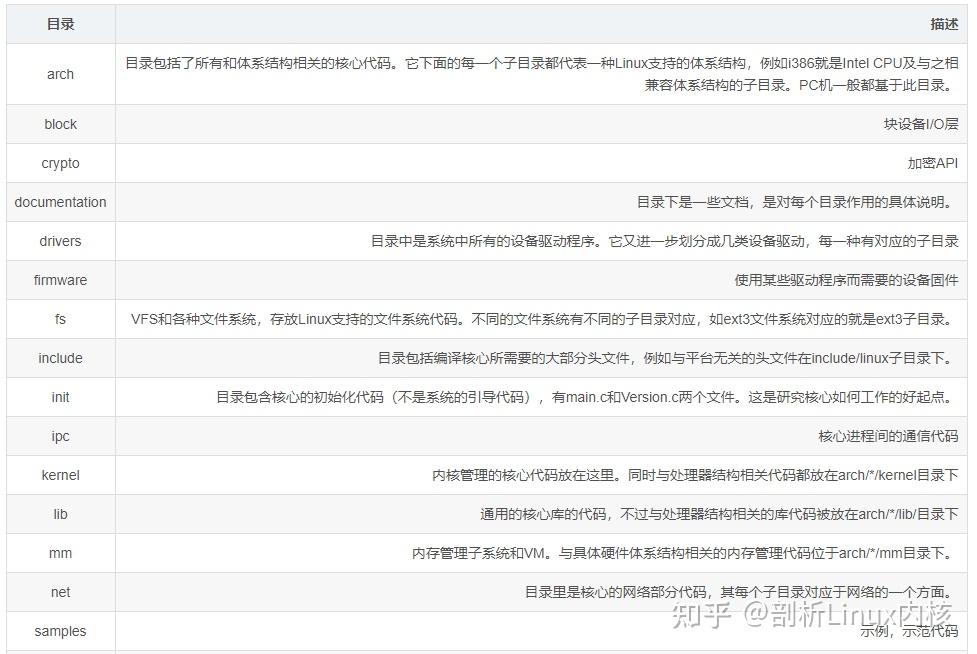This screenshot has height=654, width=977.
Task: Select the kernel directory cell
Action: (60, 475)
